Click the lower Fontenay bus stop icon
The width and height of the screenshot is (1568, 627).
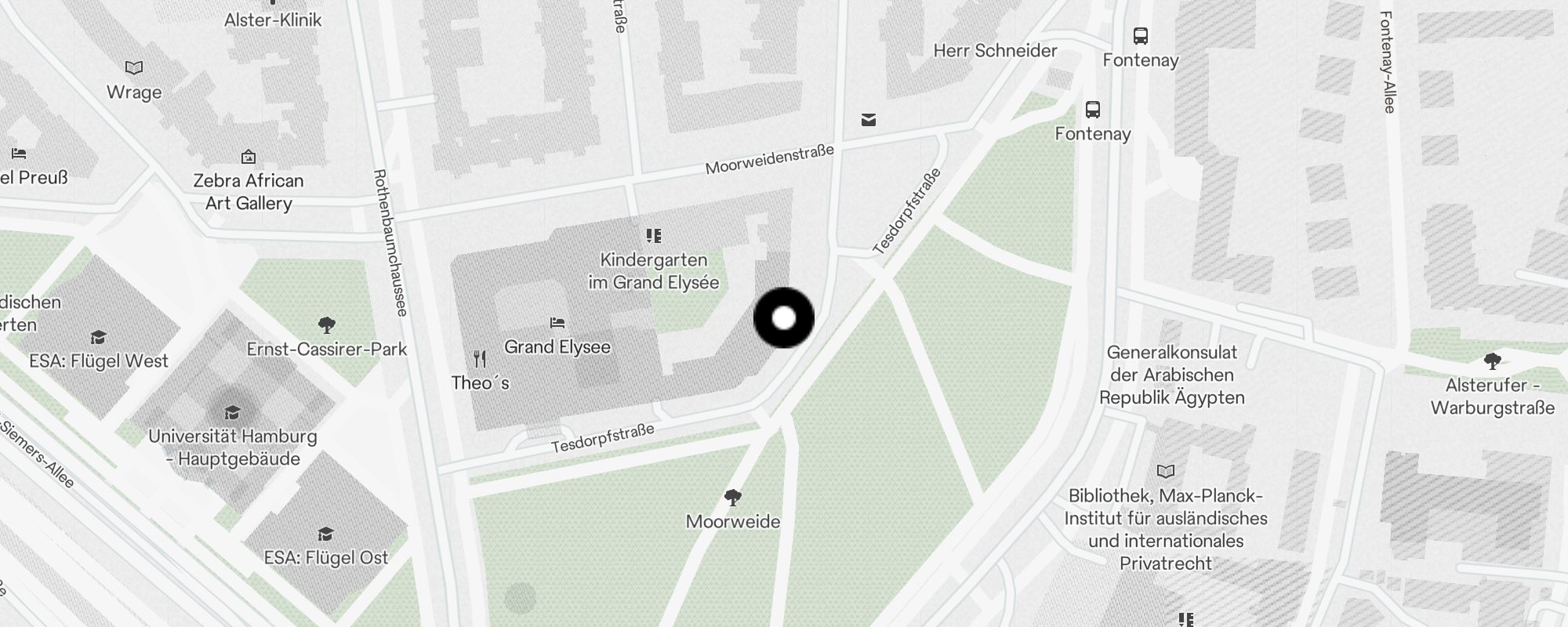[1092, 109]
